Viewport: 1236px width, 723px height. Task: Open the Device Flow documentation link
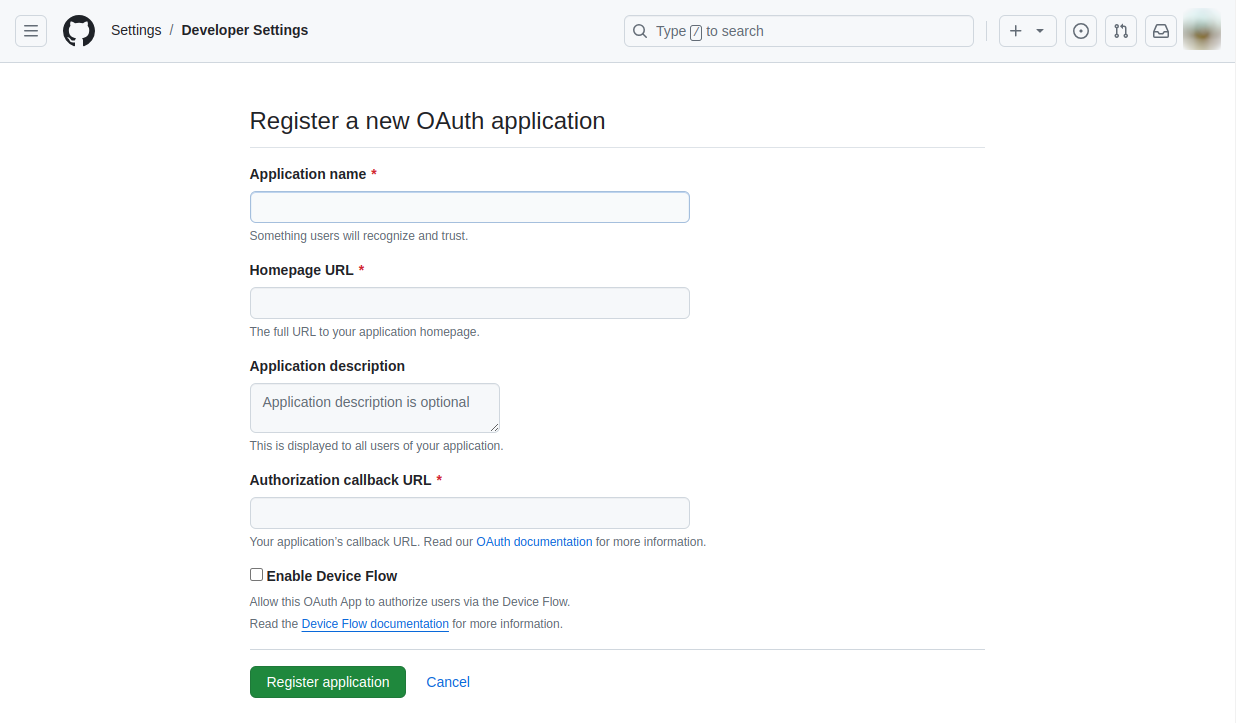pyautogui.click(x=375, y=624)
